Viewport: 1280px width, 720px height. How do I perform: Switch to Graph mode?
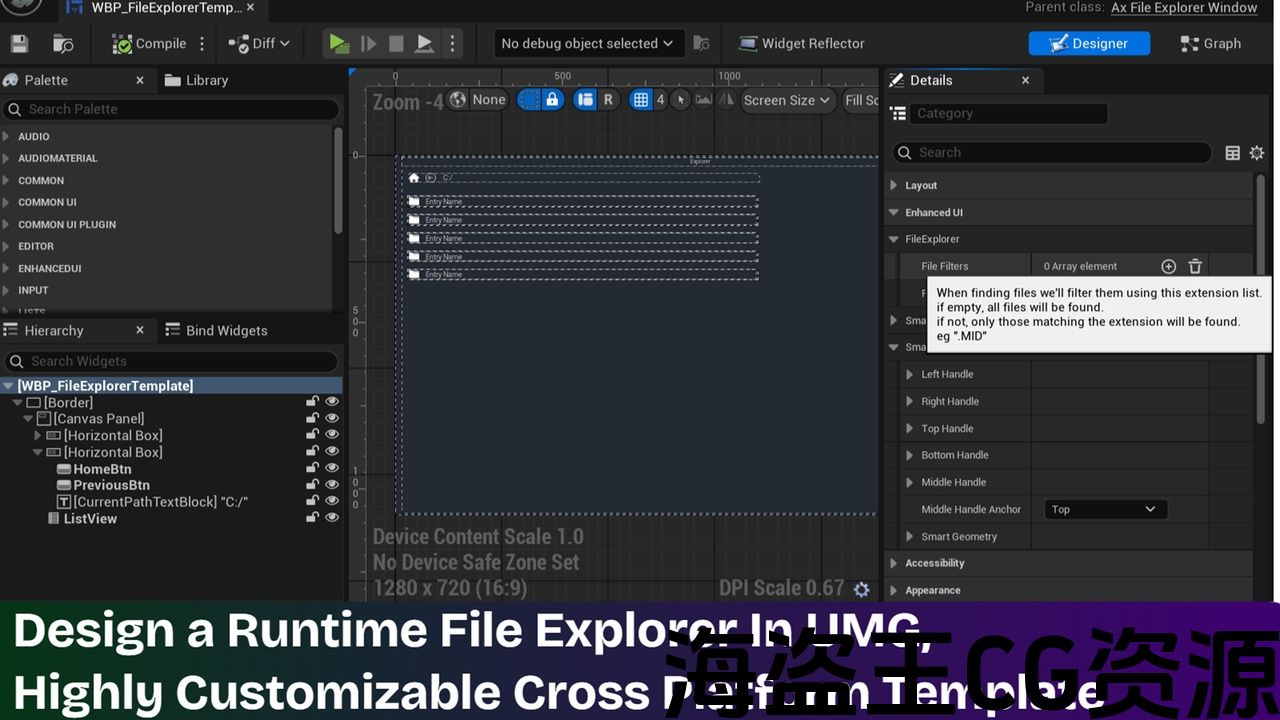(1210, 44)
